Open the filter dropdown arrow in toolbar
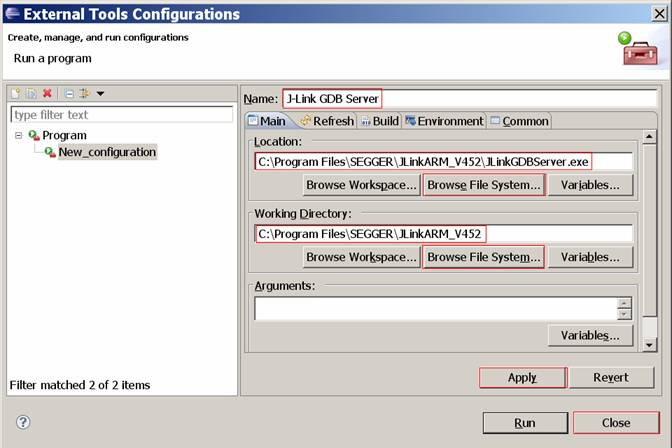 100,93
